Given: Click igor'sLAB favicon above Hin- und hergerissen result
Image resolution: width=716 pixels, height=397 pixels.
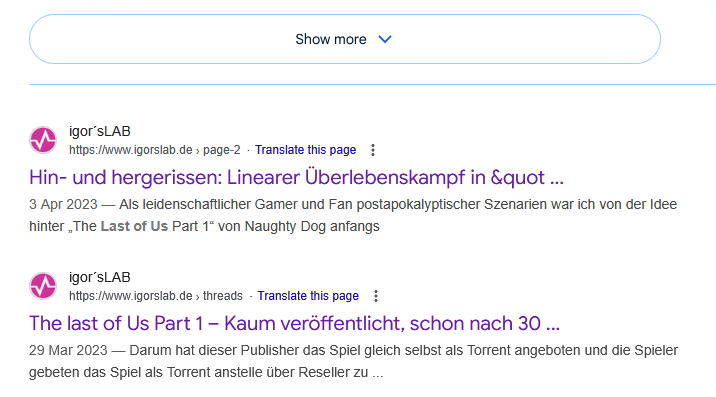Looking at the screenshot, I should pos(43,140).
